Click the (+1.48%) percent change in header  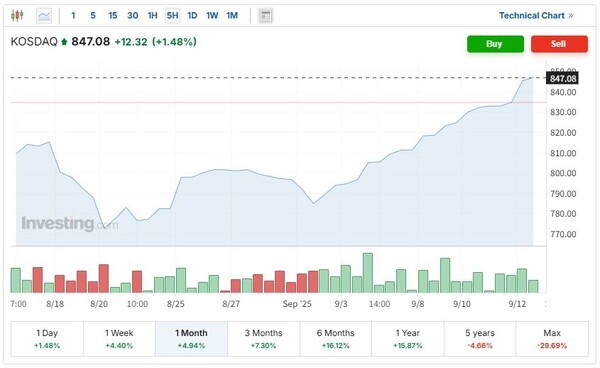[x=174, y=42]
